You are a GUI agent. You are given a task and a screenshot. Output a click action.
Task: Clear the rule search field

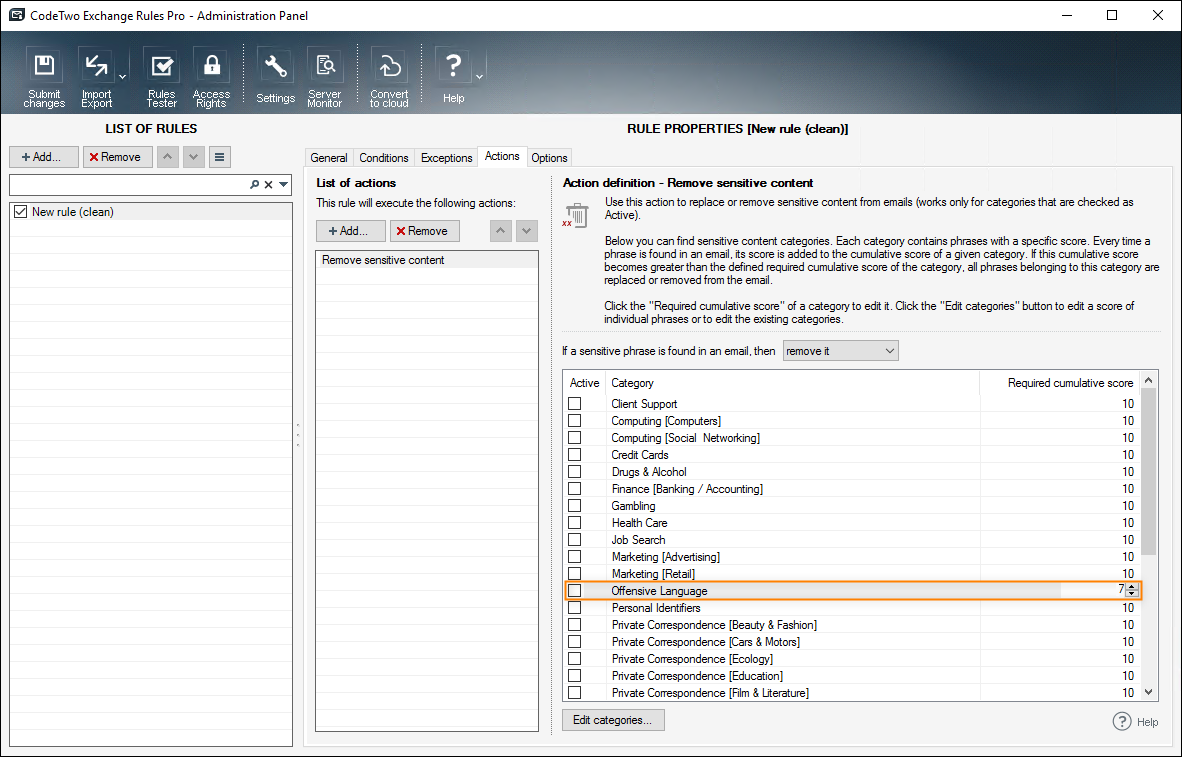click(268, 184)
